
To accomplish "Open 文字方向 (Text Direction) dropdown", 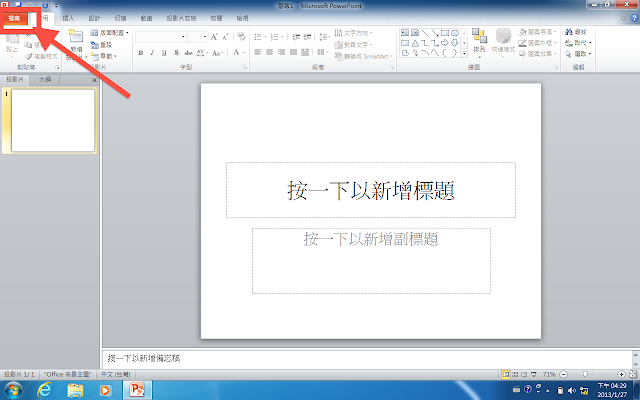I will 353,33.
